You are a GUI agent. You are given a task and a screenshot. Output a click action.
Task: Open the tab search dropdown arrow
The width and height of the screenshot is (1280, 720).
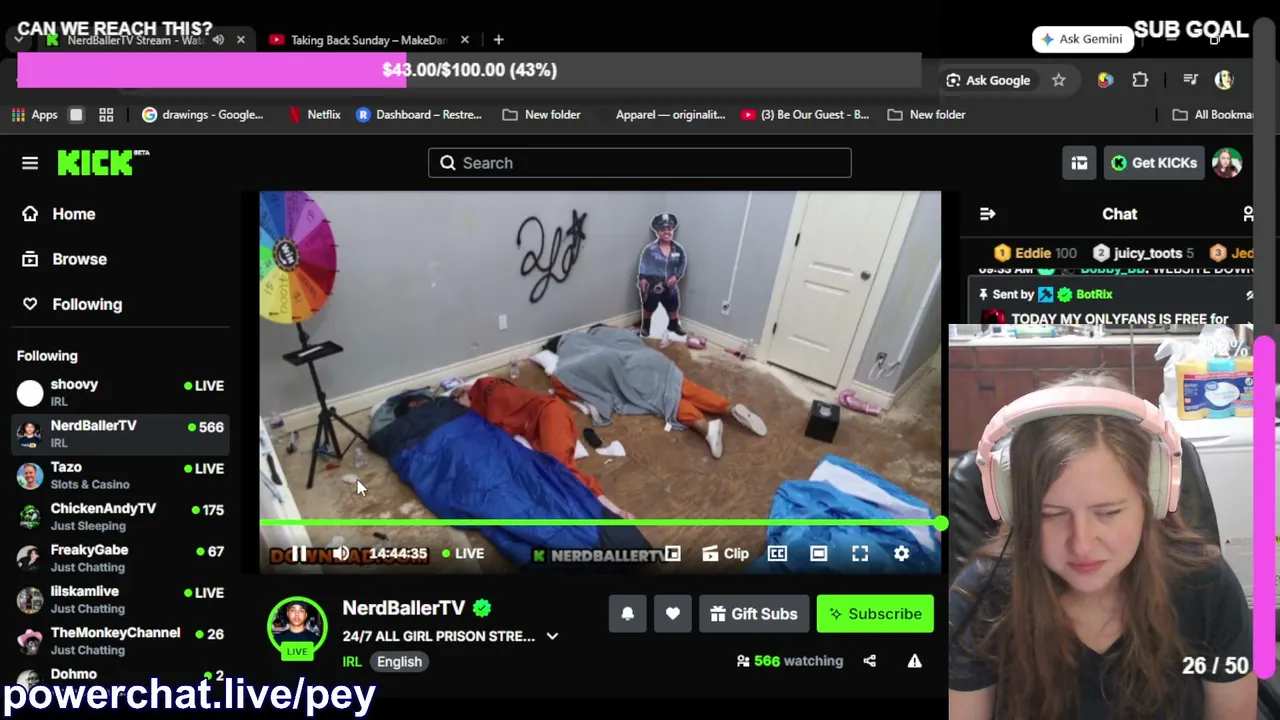click(19, 40)
